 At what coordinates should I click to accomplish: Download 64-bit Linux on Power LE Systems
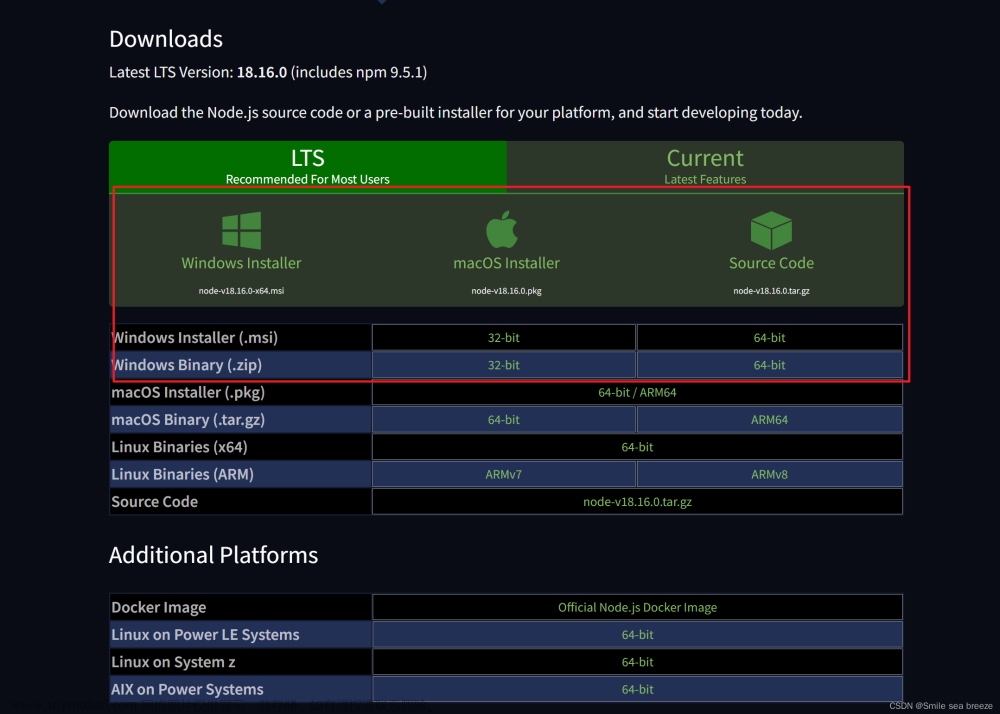click(637, 635)
